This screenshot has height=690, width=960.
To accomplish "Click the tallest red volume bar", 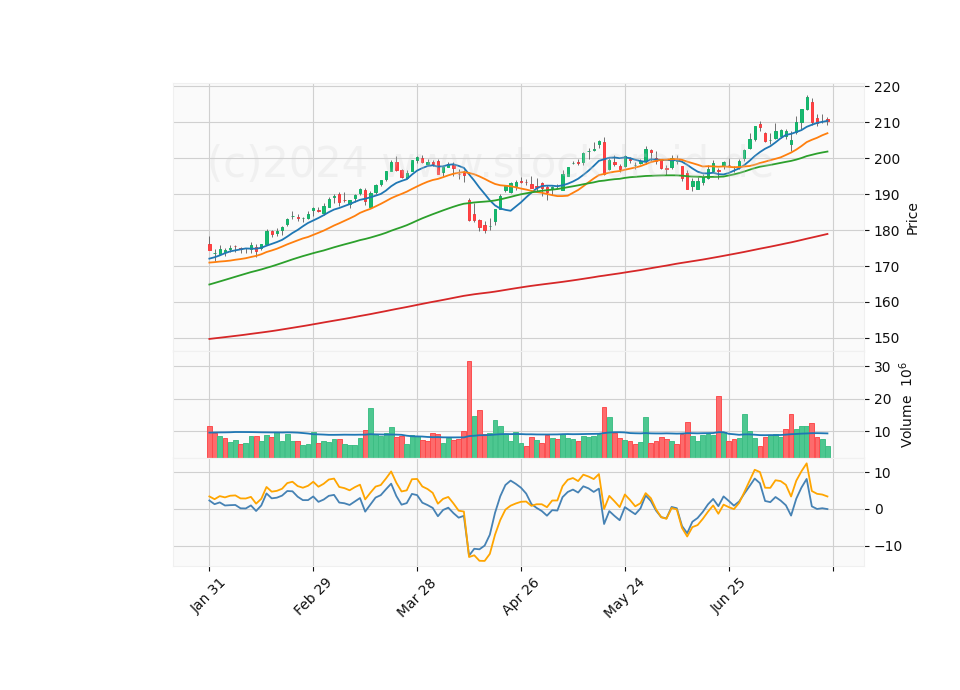I will coord(470,410).
